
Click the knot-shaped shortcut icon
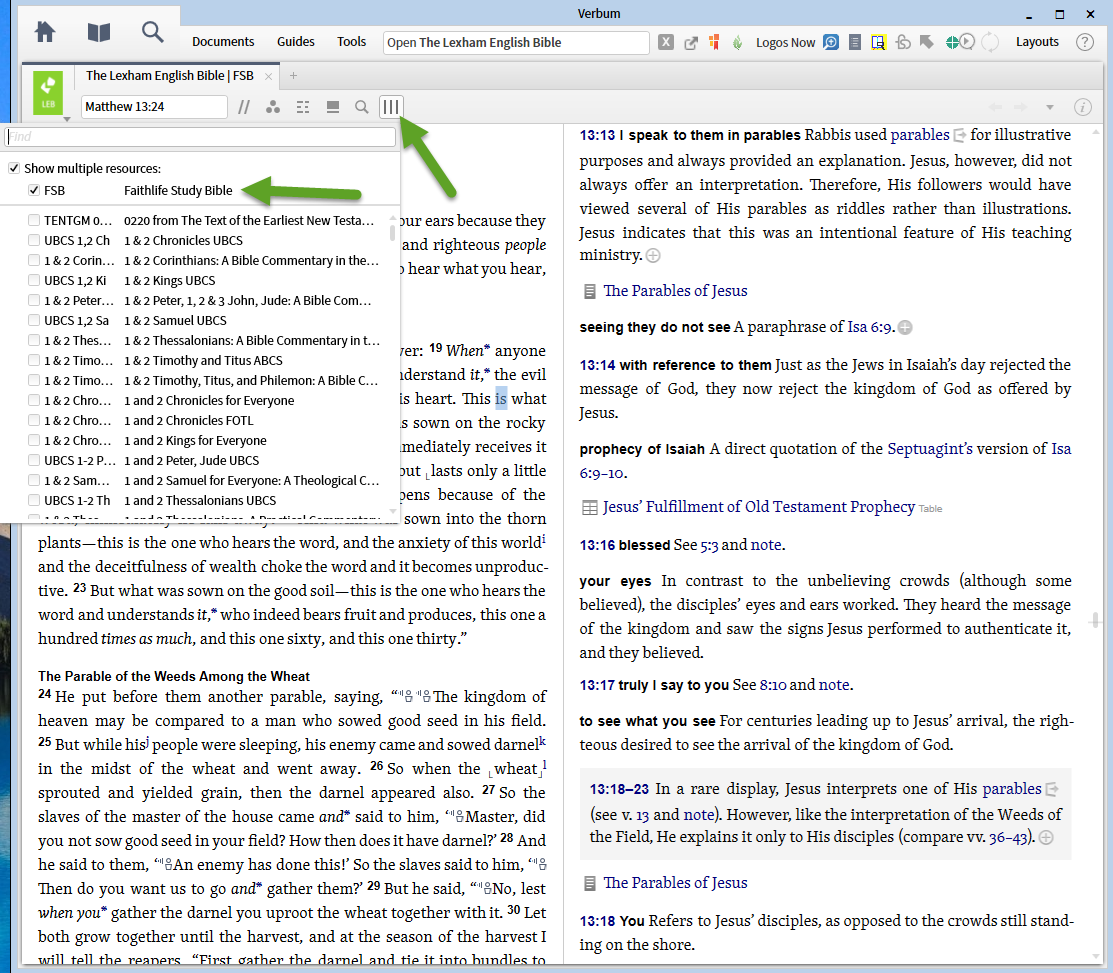[903, 42]
